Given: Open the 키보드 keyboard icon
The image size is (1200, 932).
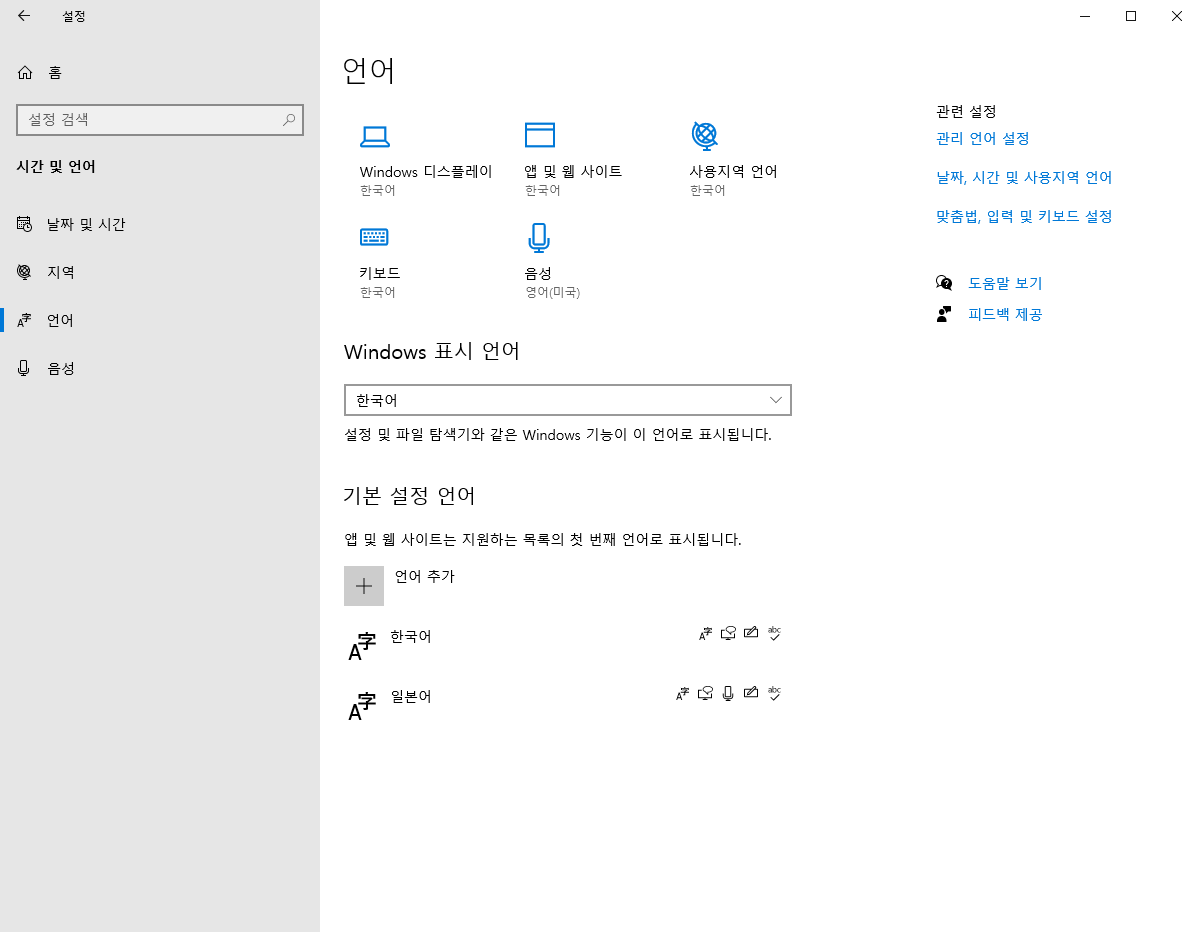Looking at the screenshot, I should pyautogui.click(x=374, y=237).
